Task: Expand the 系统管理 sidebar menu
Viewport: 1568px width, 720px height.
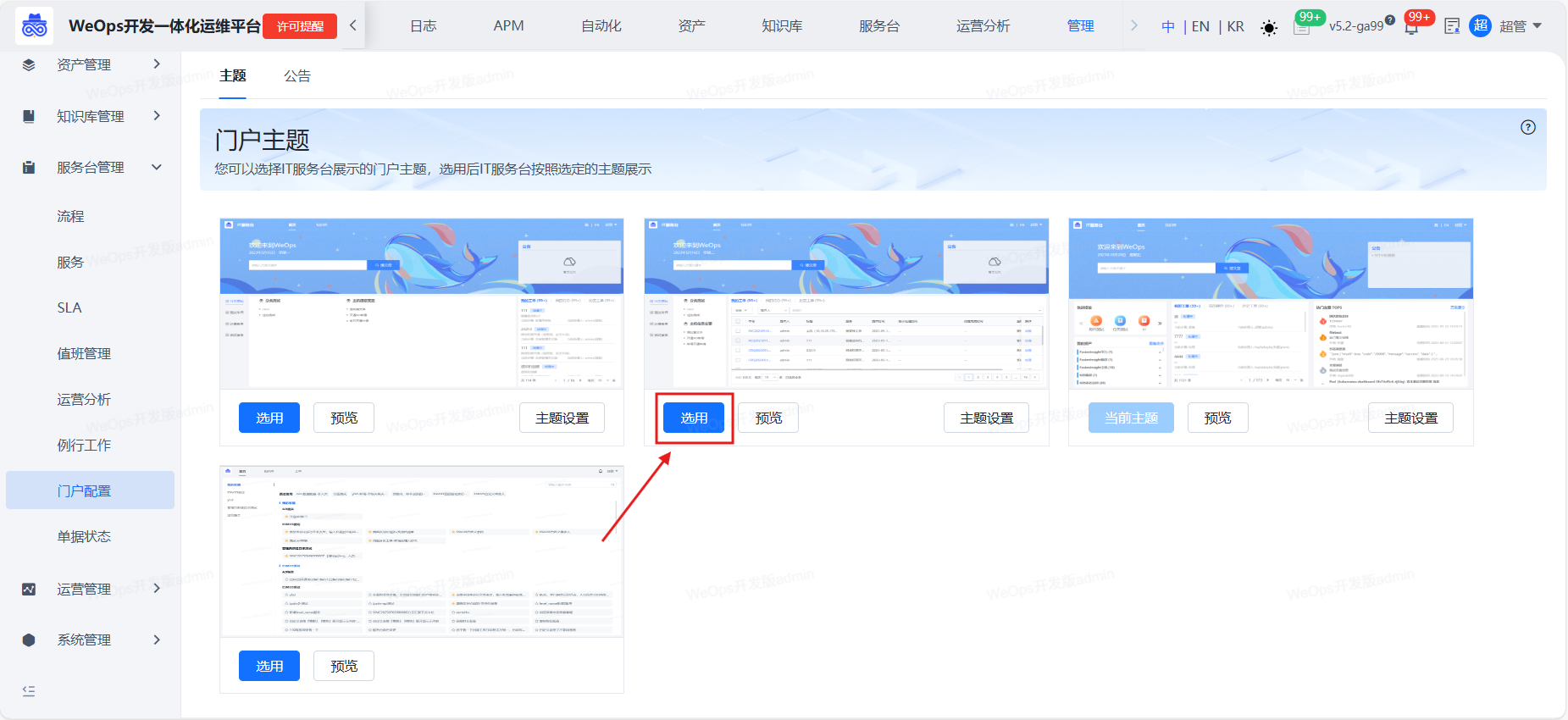Action: [156, 640]
